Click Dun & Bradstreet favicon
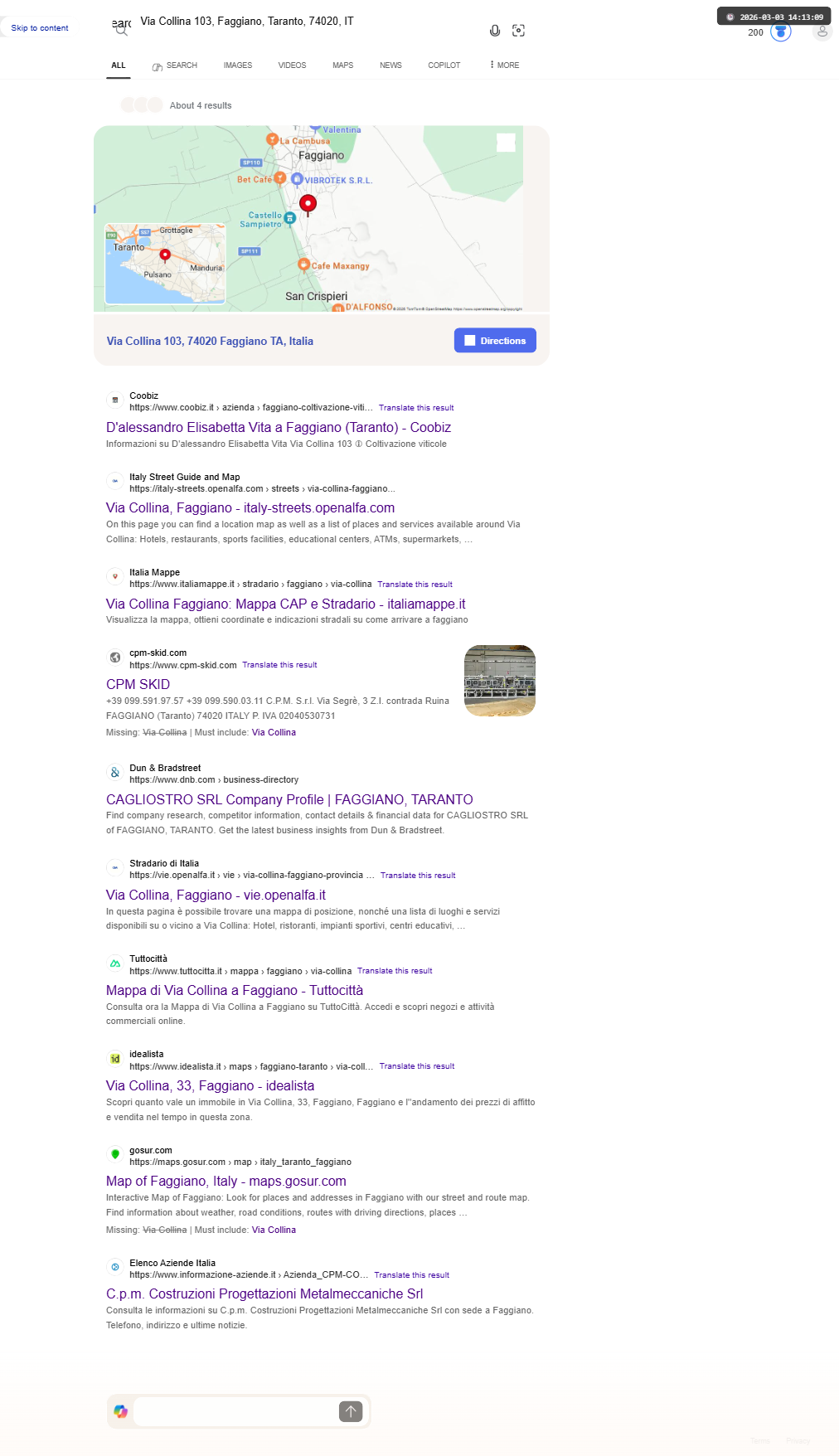 tap(115, 773)
